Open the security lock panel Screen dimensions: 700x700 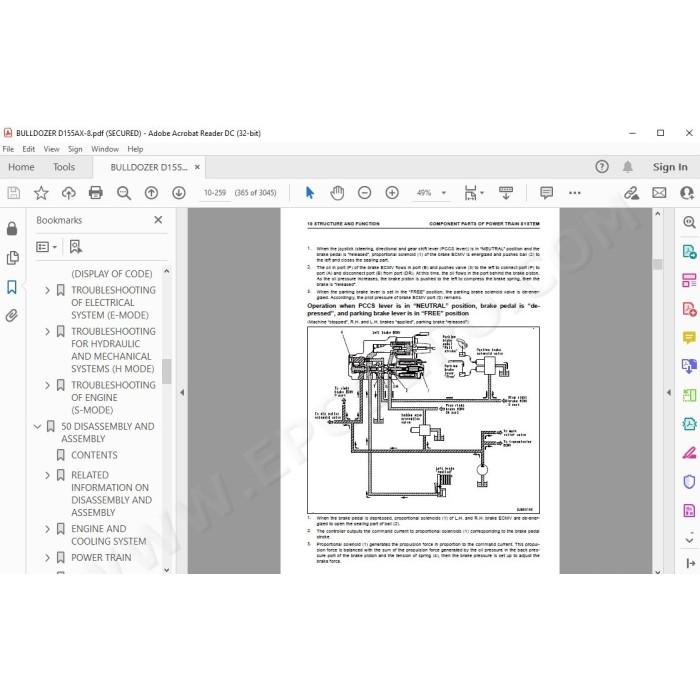pyautogui.click(x=12, y=229)
